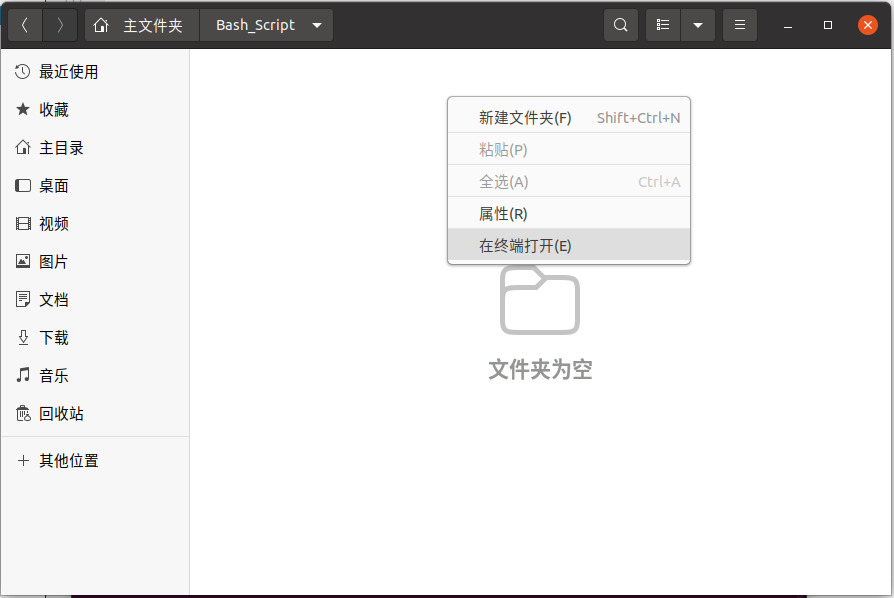Open 文档 label in the sidebar

(x=54, y=299)
